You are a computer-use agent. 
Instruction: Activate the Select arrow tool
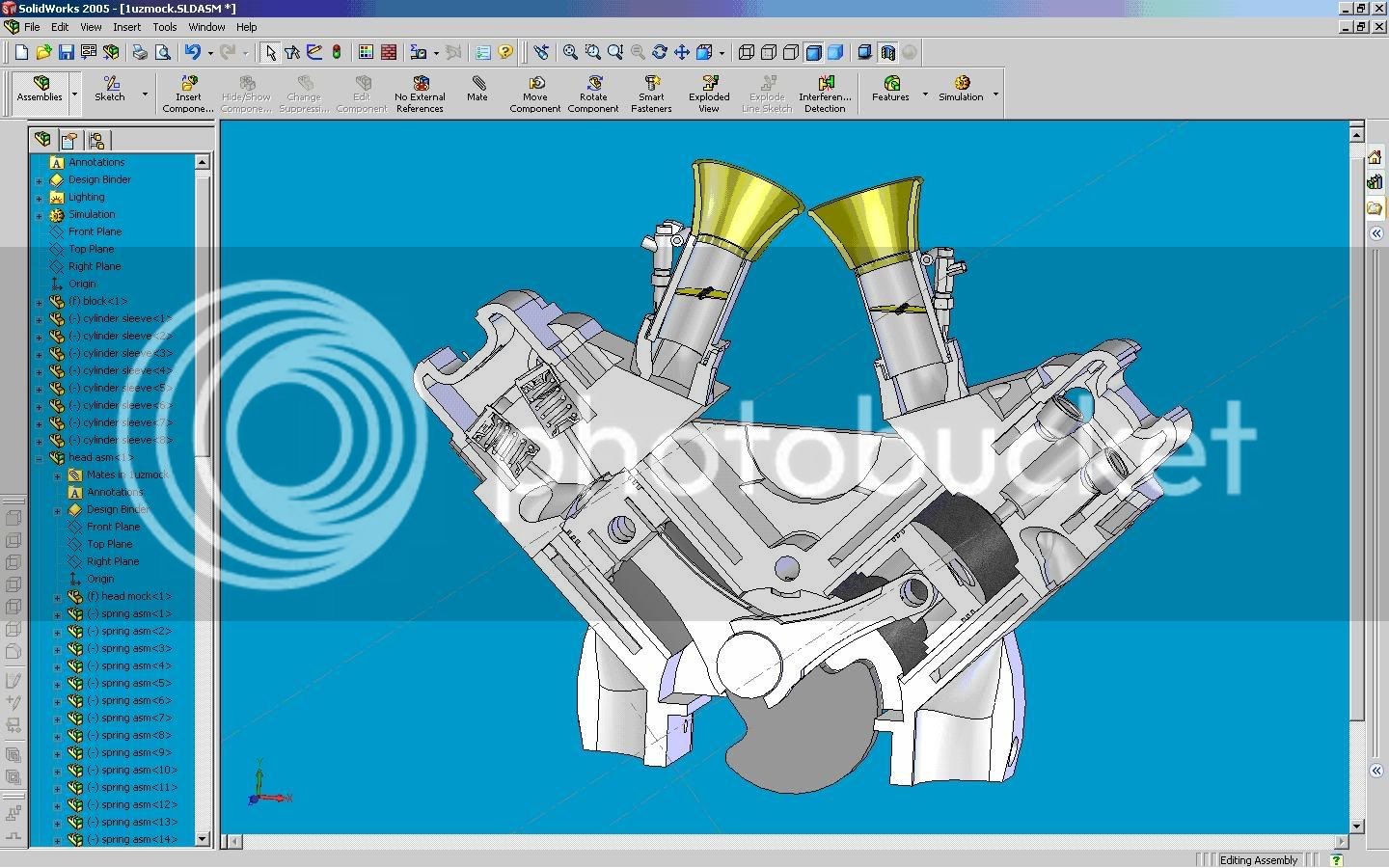point(270,52)
